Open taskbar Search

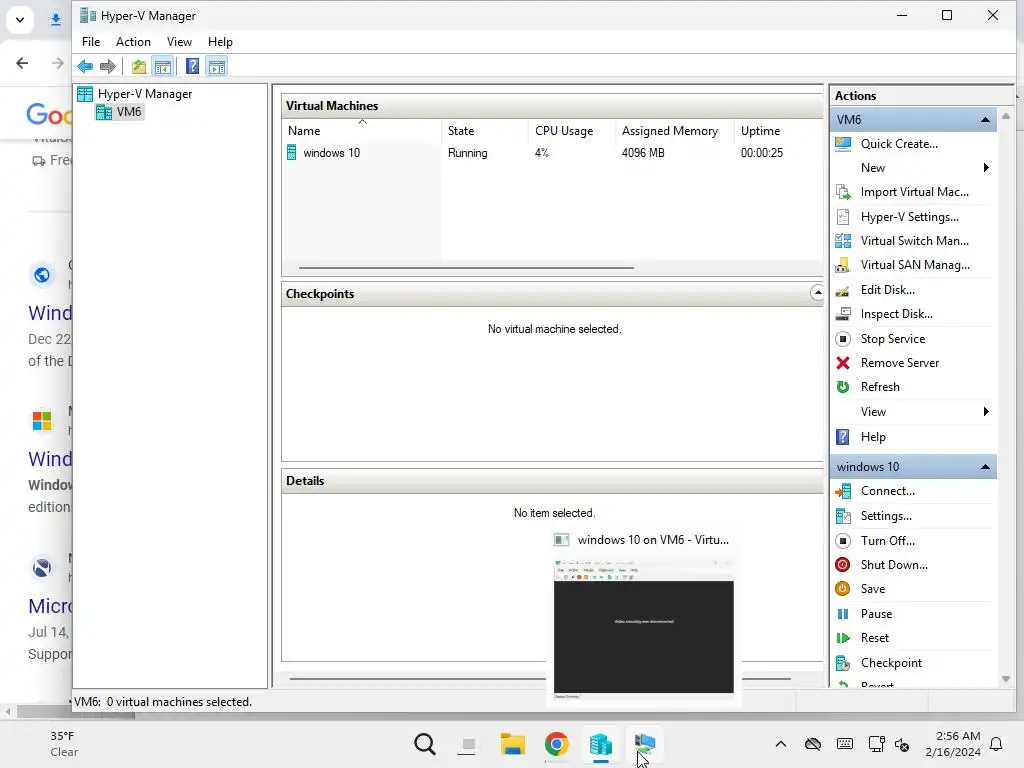(424, 744)
